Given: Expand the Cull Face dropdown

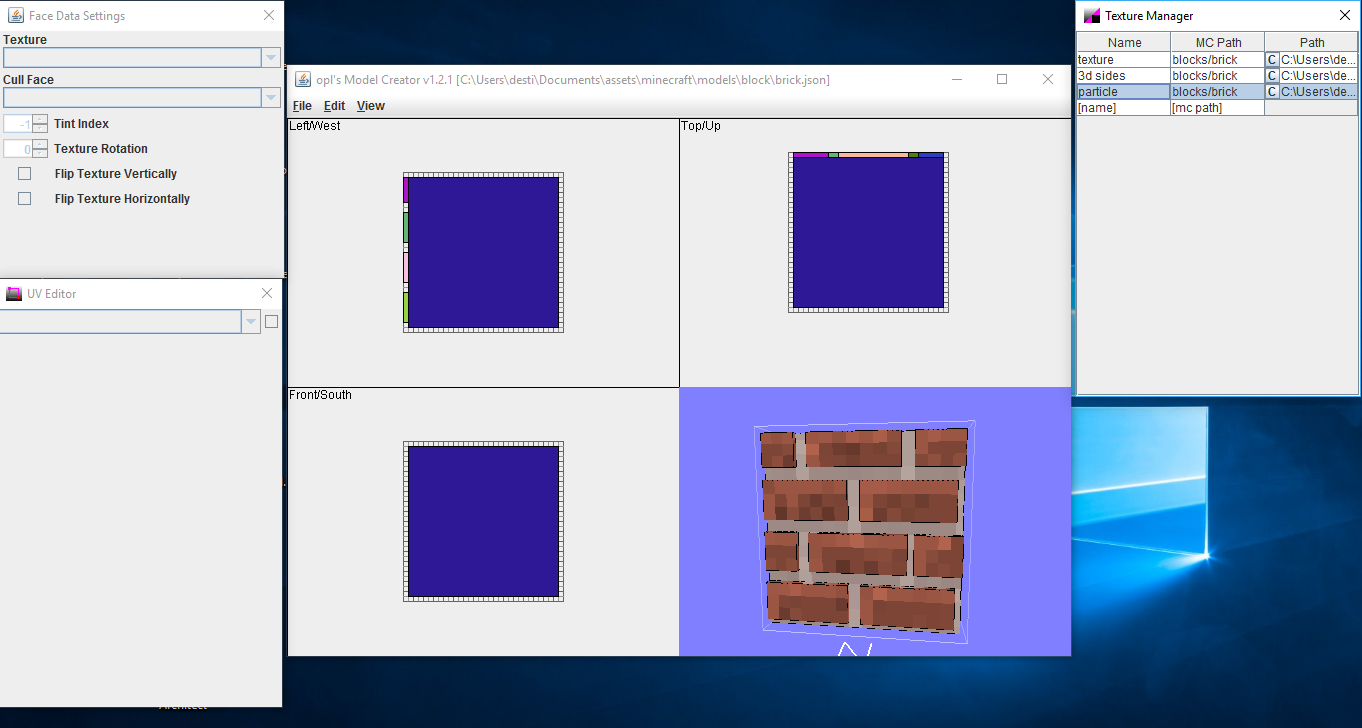Looking at the screenshot, I should coord(270,97).
